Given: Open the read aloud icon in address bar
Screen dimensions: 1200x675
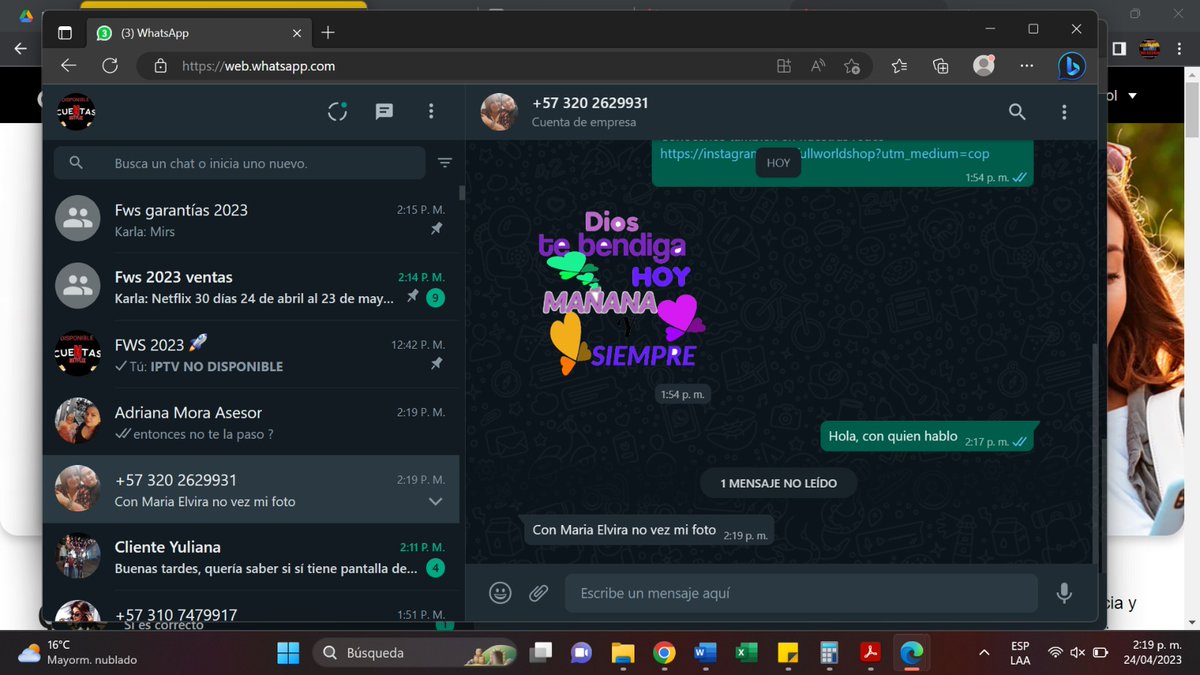Looking at the screenshot, I should coord(818,66).
